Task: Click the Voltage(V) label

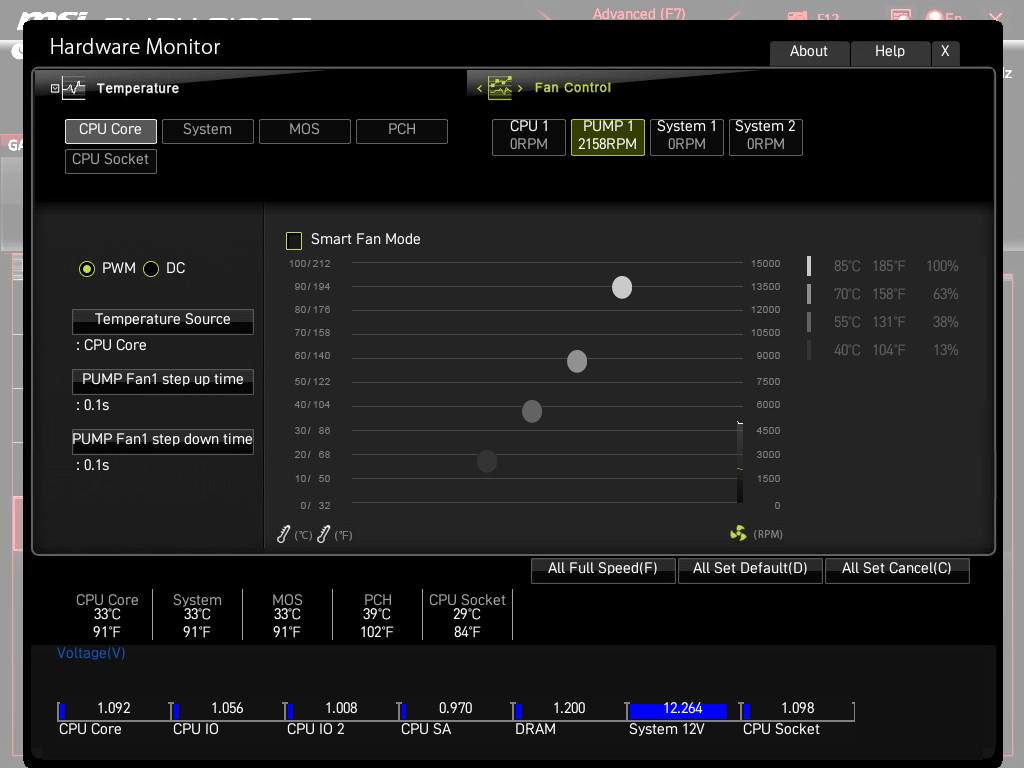Action: tap(91, 653)
